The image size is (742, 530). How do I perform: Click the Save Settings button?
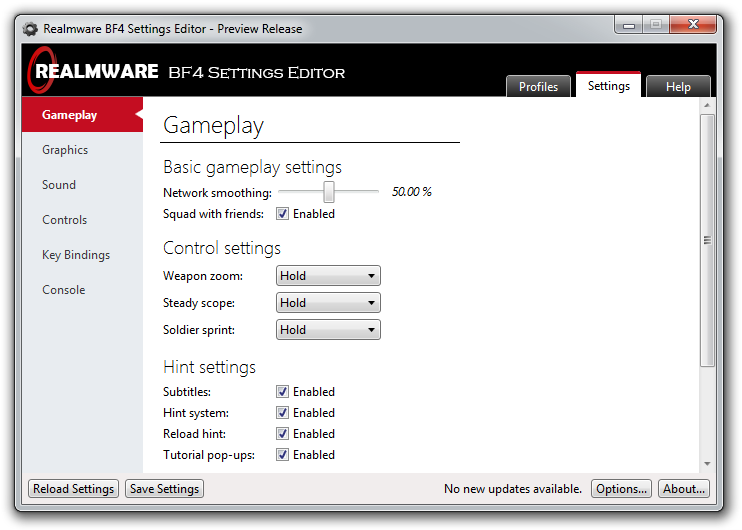pos(164,488)
